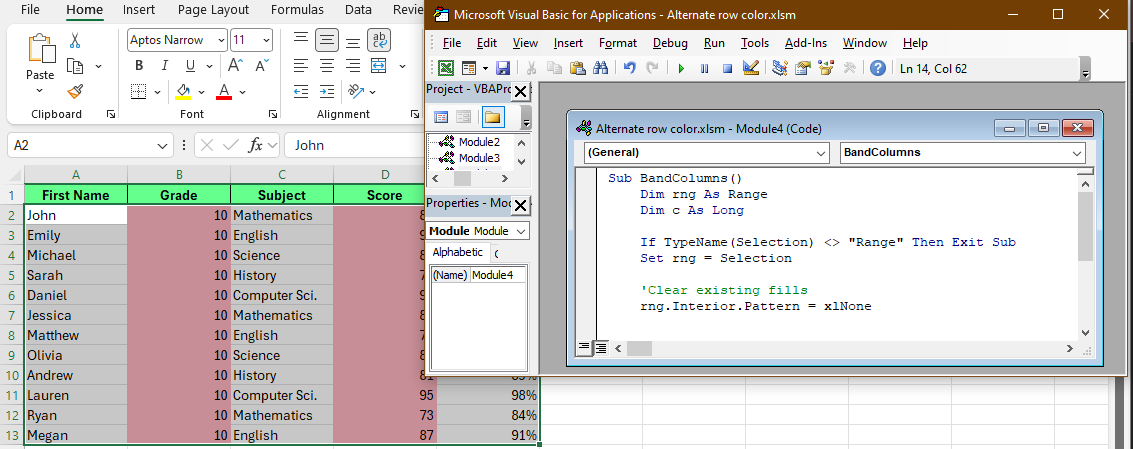Toggle Italic formatting in Excel ribbon
The image size is (1133, 449).
point(165,66)
